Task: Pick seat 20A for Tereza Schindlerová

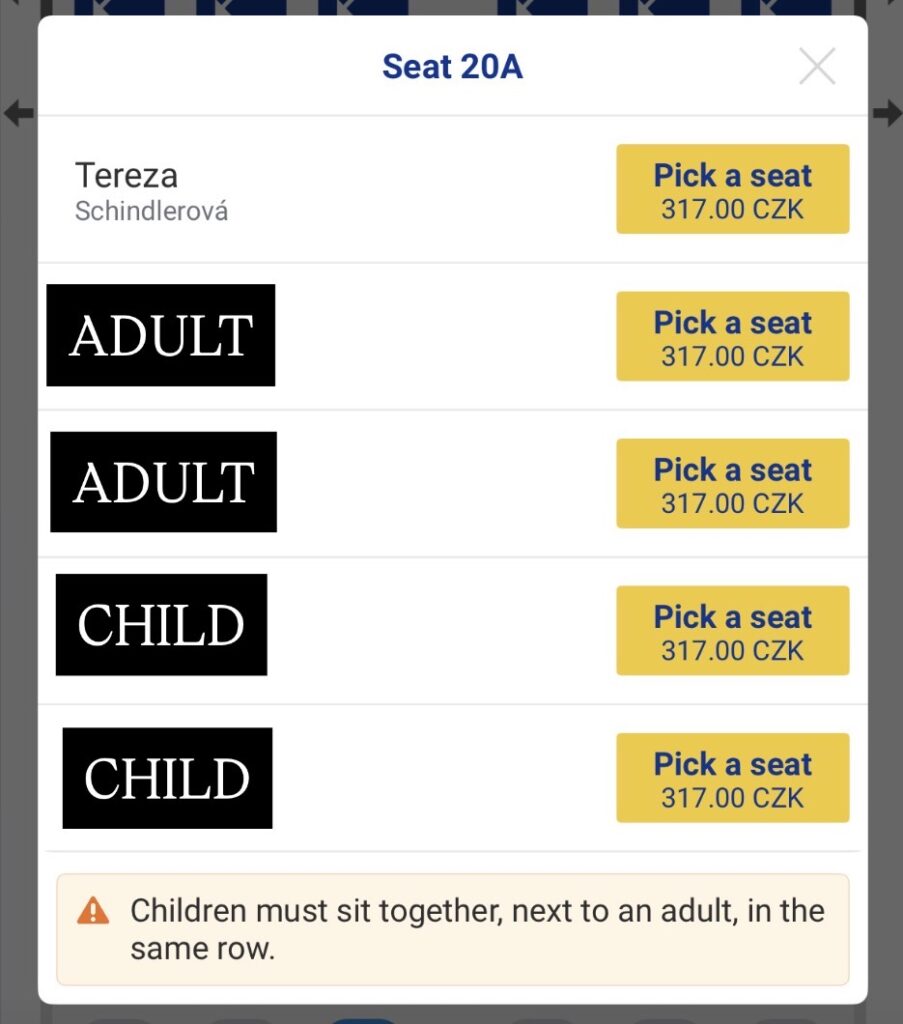Action: [x=732, y=189]
